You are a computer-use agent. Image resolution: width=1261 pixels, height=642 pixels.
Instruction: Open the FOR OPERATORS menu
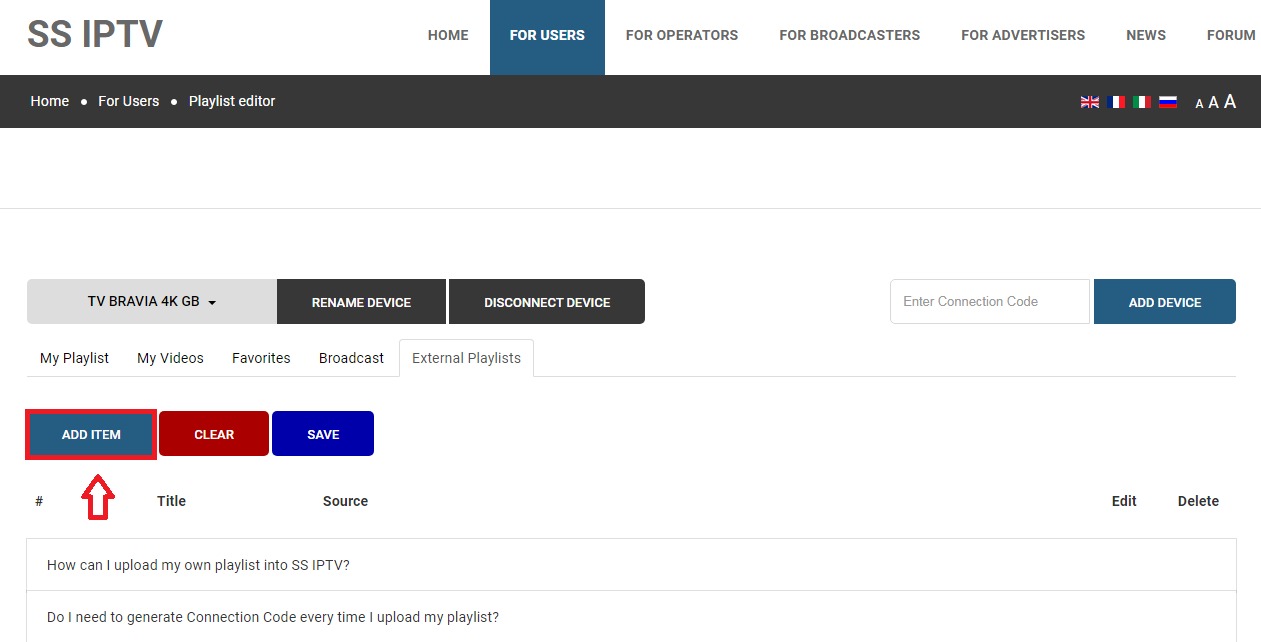681,35
